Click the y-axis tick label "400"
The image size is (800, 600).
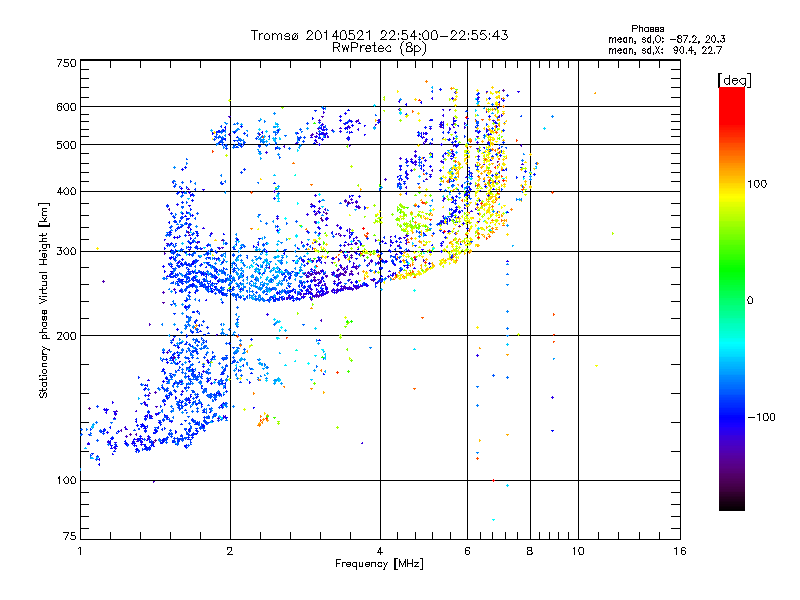(x=66, y=192)
